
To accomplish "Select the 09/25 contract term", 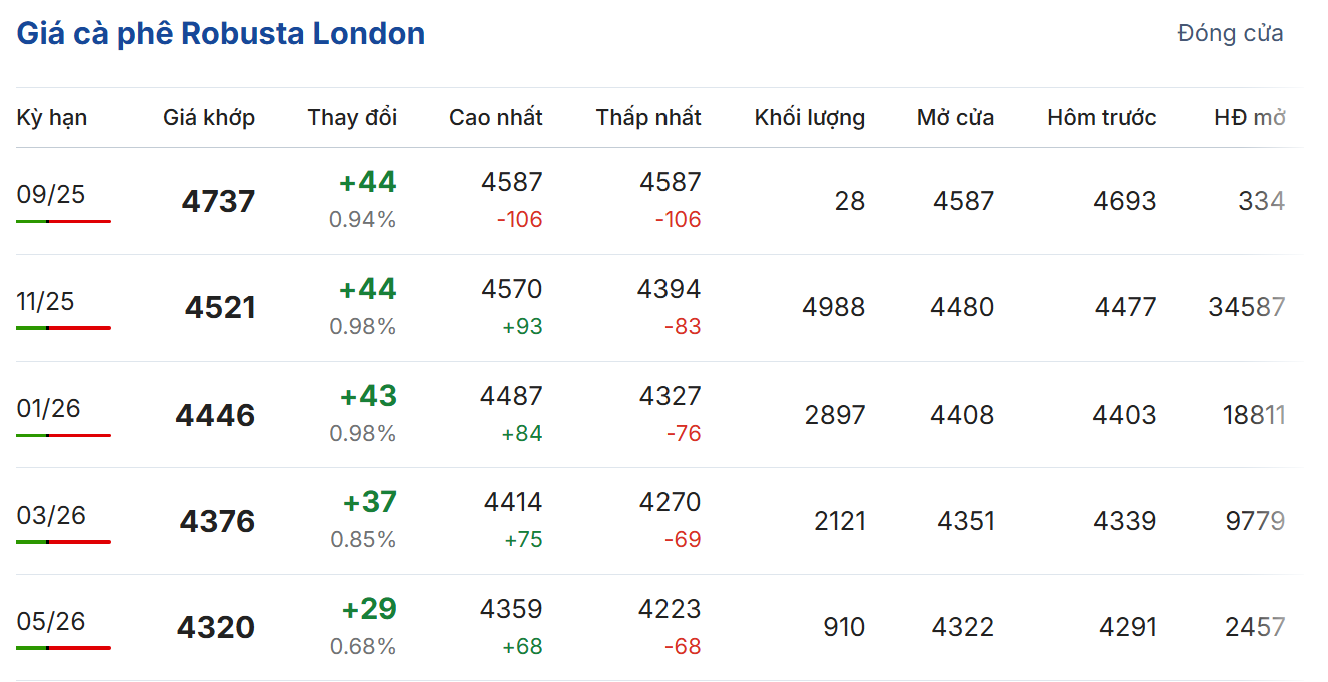I will click(51, 194).
